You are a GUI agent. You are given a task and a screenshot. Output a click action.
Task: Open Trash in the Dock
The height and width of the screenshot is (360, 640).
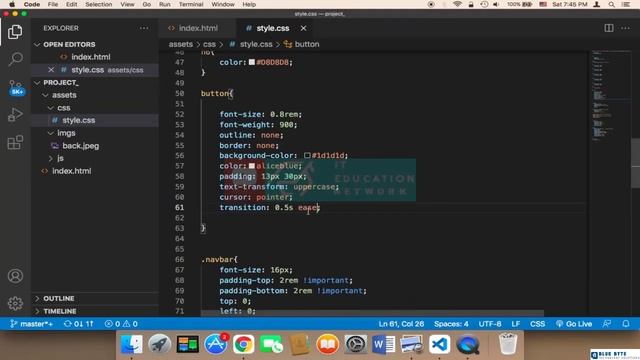pos(508,344)
